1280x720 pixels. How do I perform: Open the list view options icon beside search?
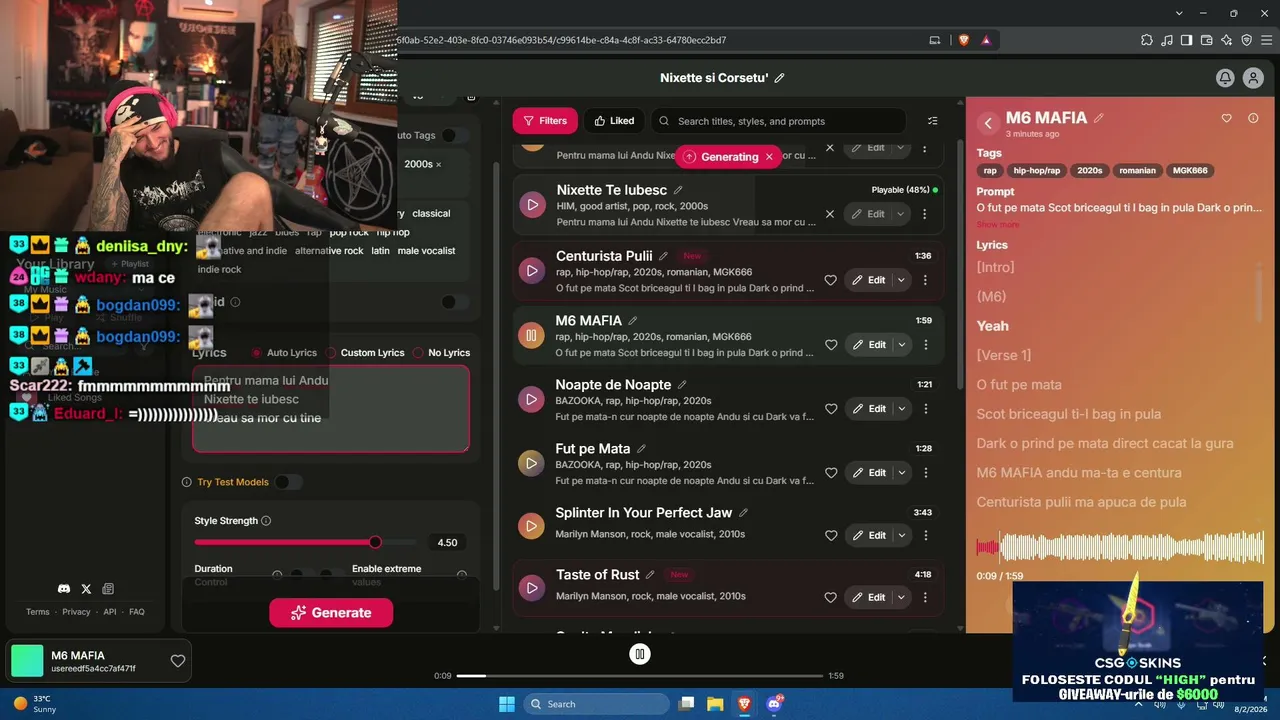click(933, 121)
